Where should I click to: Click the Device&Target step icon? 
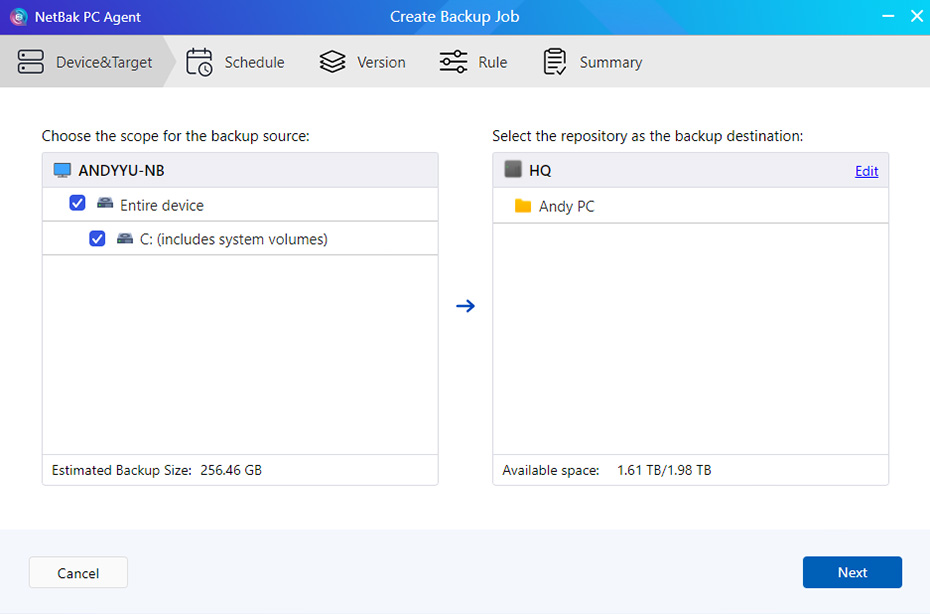tap(31, 62)
